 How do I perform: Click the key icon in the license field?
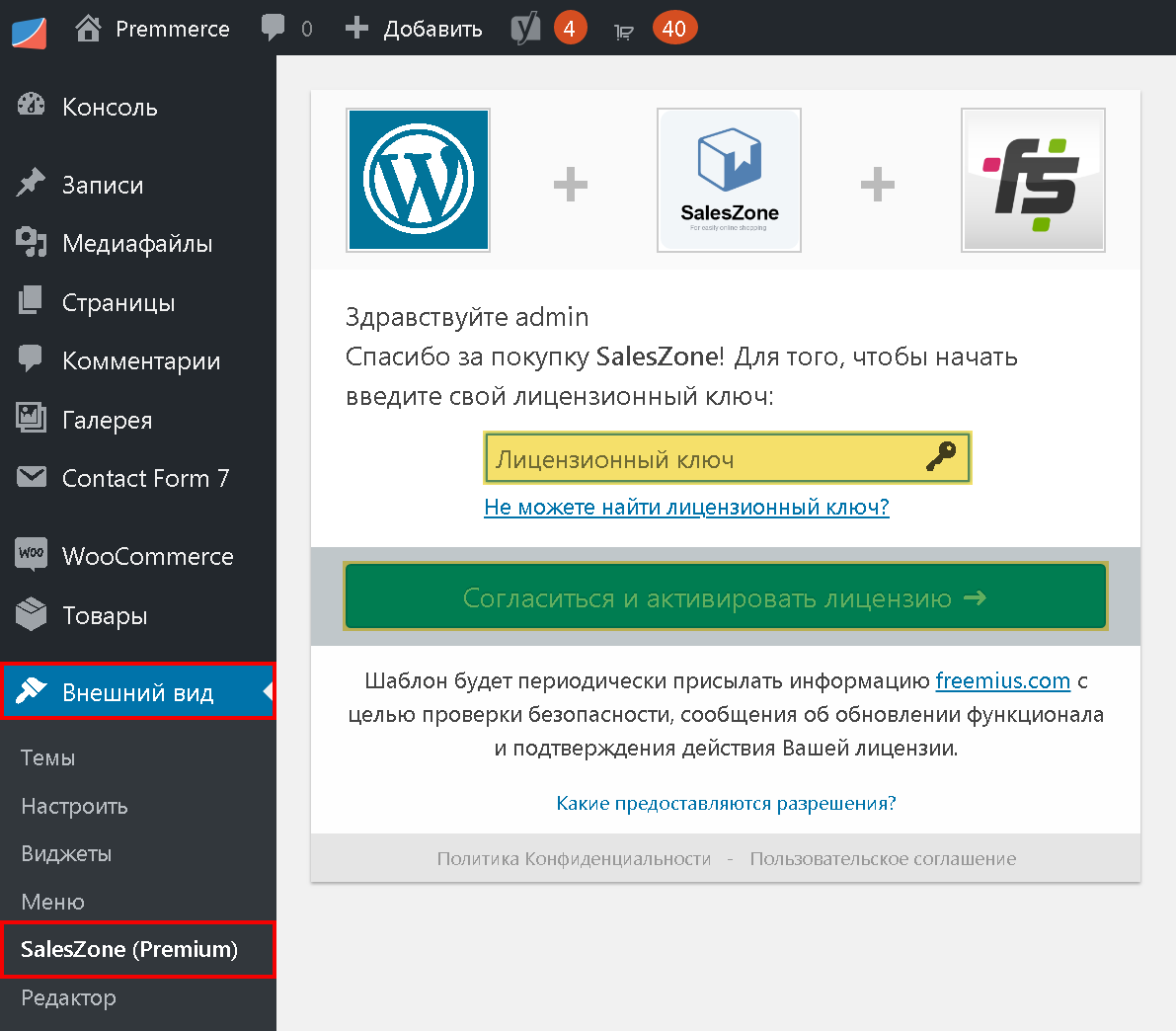[940, 456]
